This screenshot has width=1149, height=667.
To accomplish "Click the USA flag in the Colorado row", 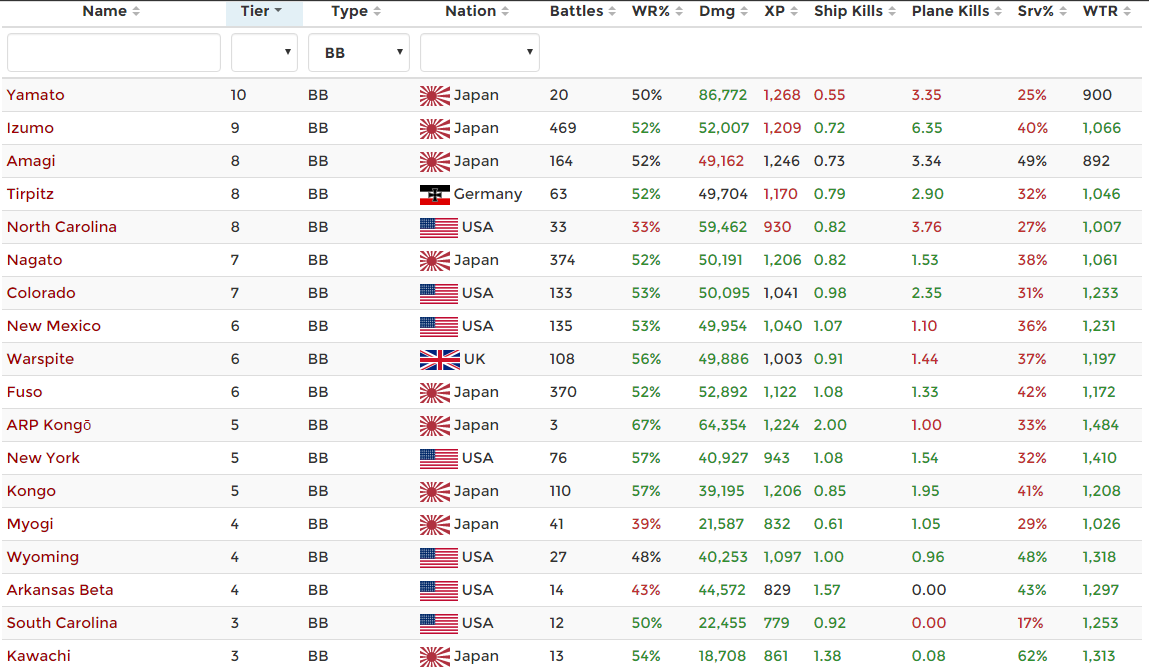I will point(438,293).
